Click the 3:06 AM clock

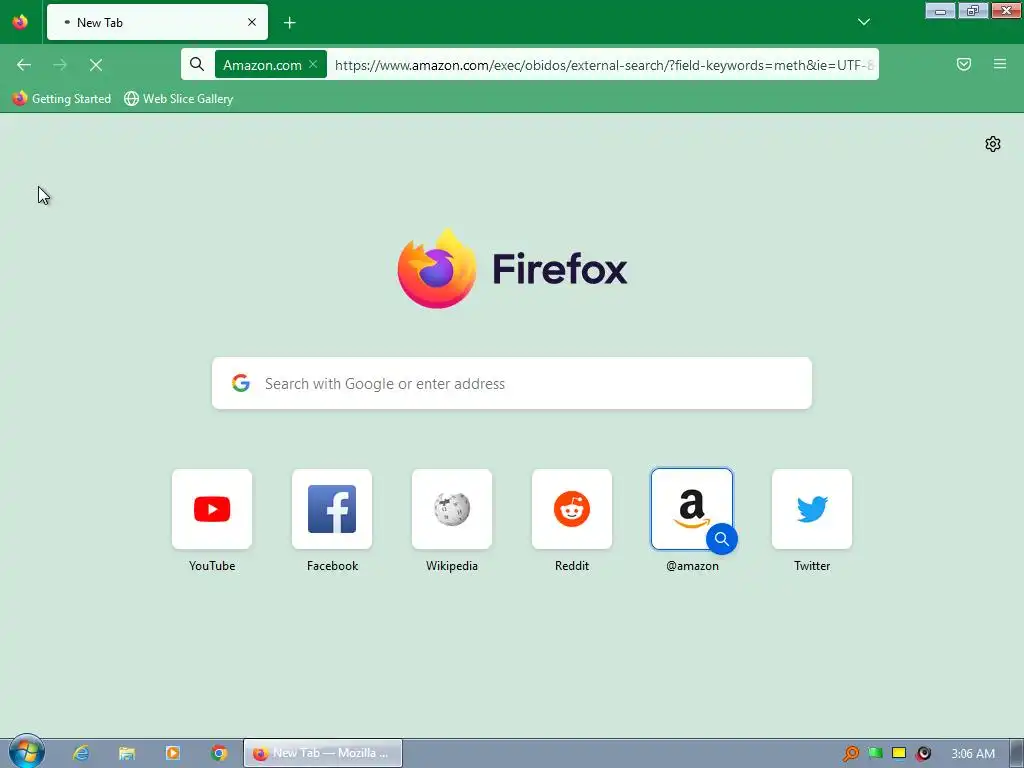click(973, 754)
